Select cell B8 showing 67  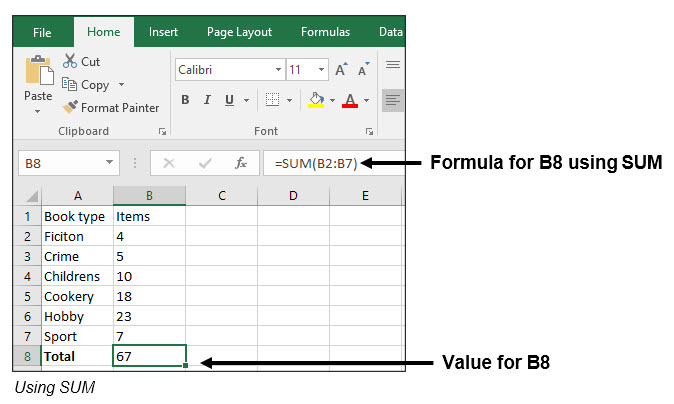tap(149, 356)
